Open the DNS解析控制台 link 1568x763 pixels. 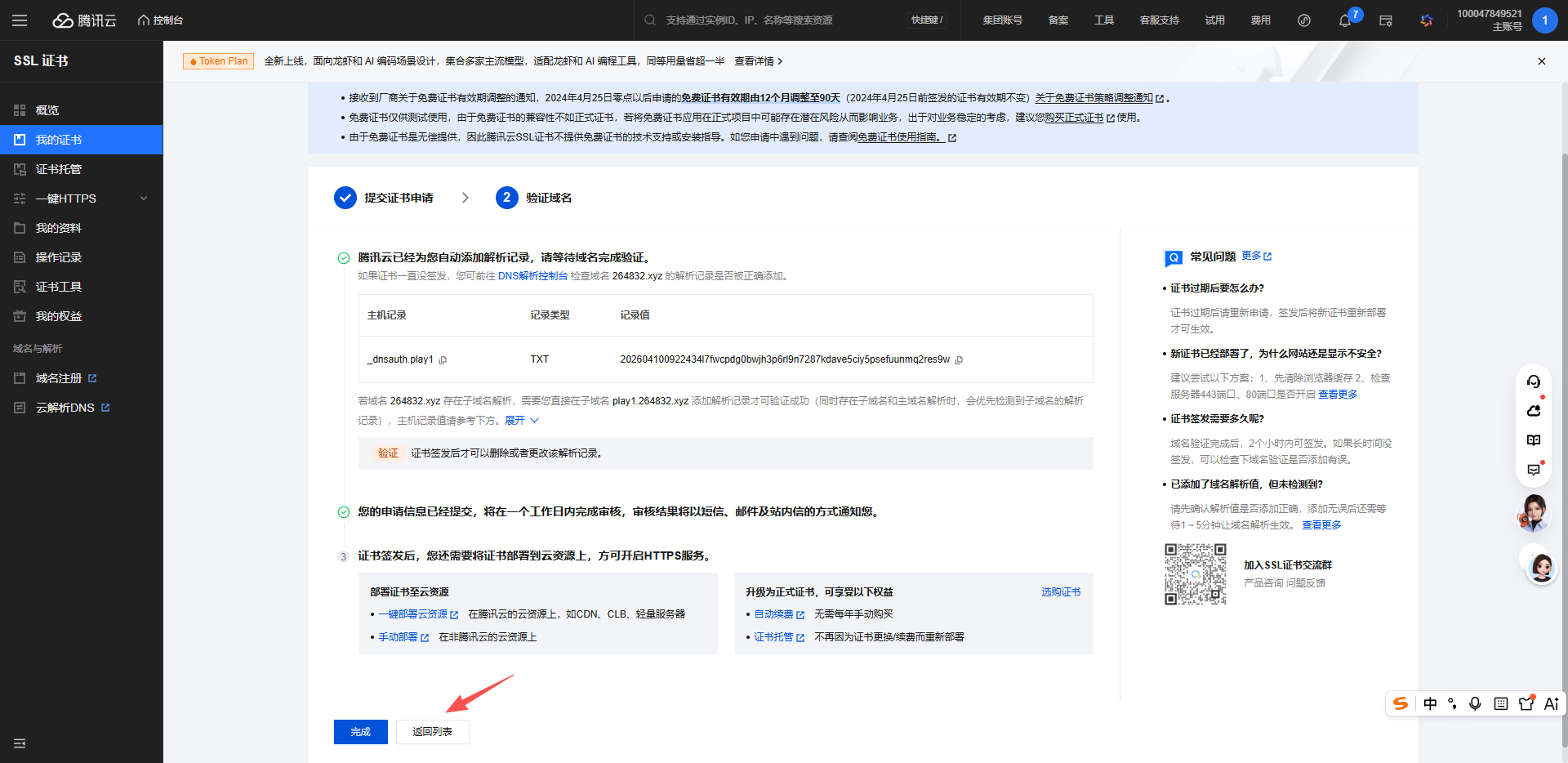pyautogui.click(x=532, y=276)
